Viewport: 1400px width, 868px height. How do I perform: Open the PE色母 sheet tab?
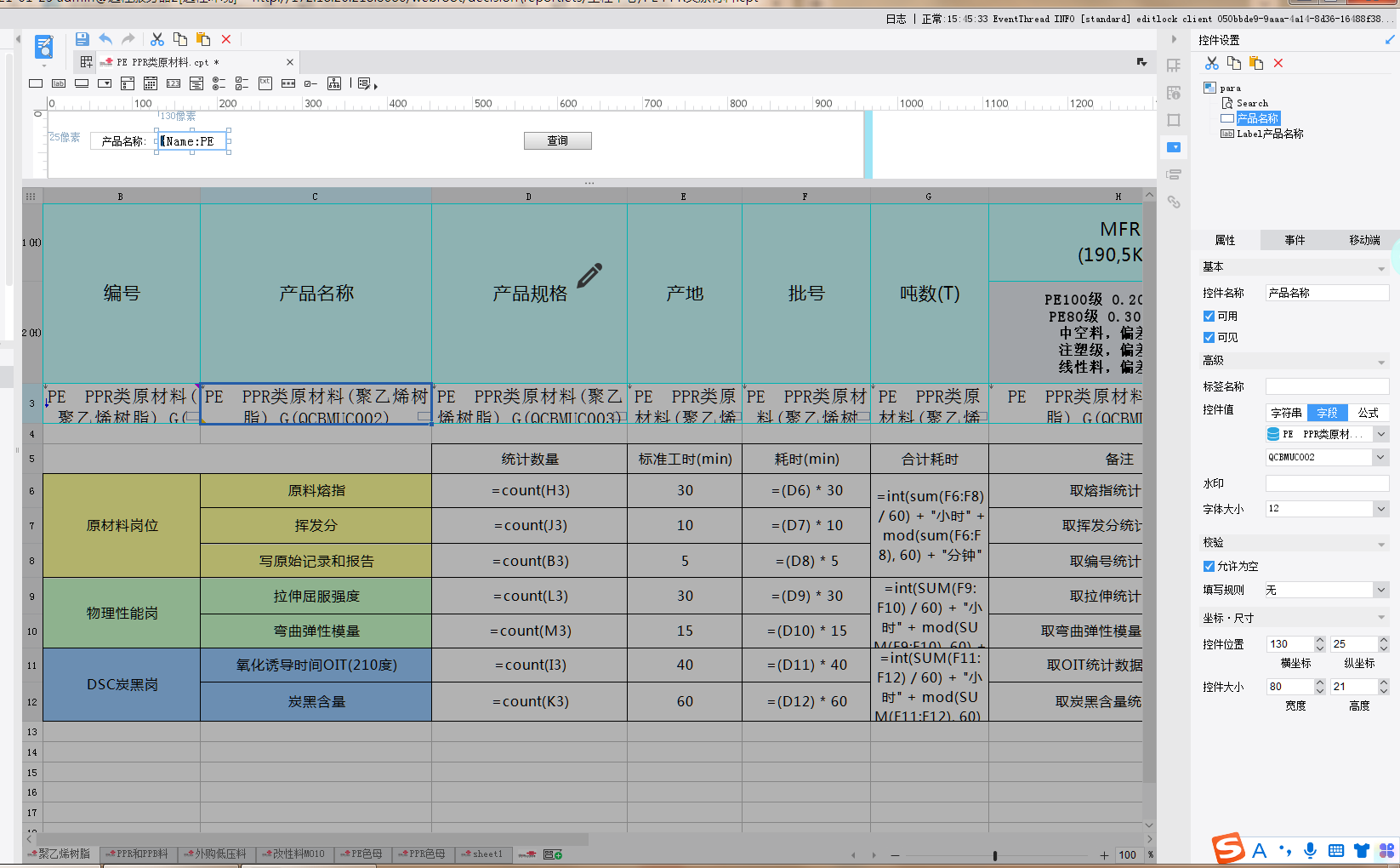coord(362,854)
